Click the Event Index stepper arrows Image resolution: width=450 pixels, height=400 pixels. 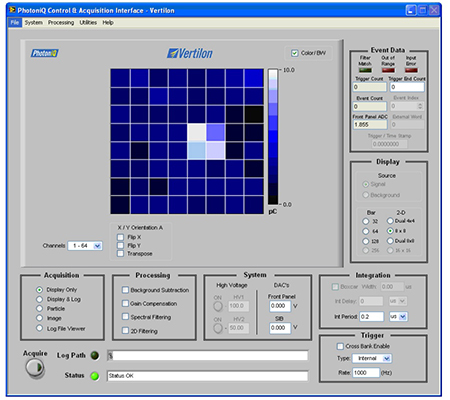coord(420,106)
